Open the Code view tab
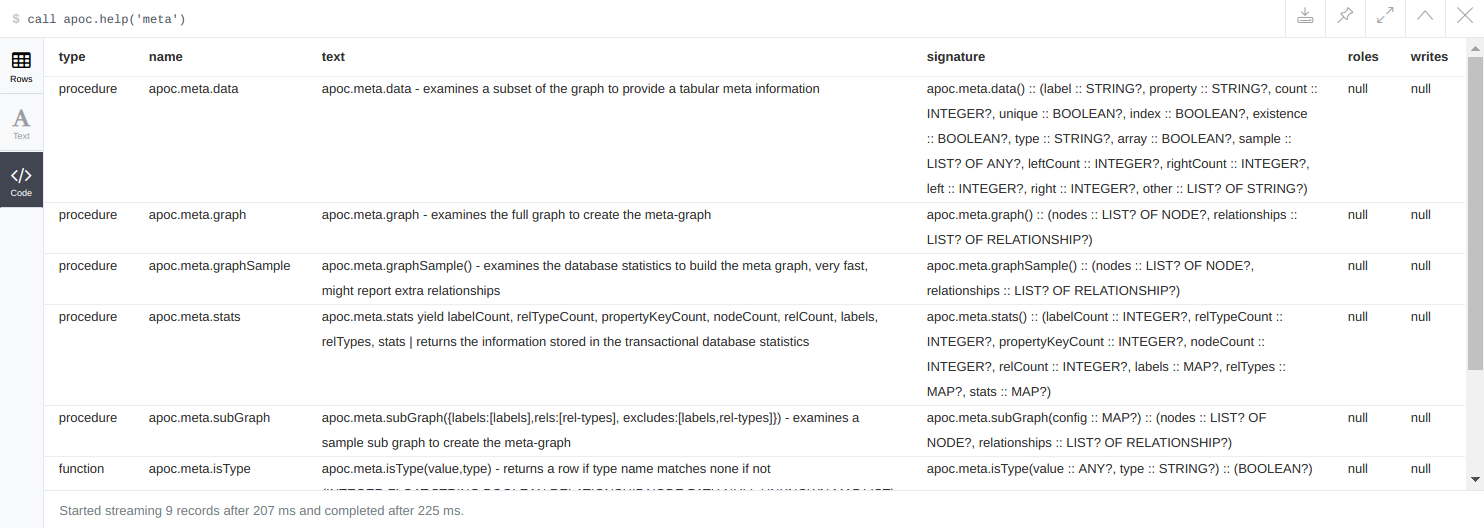 (21, 181)
